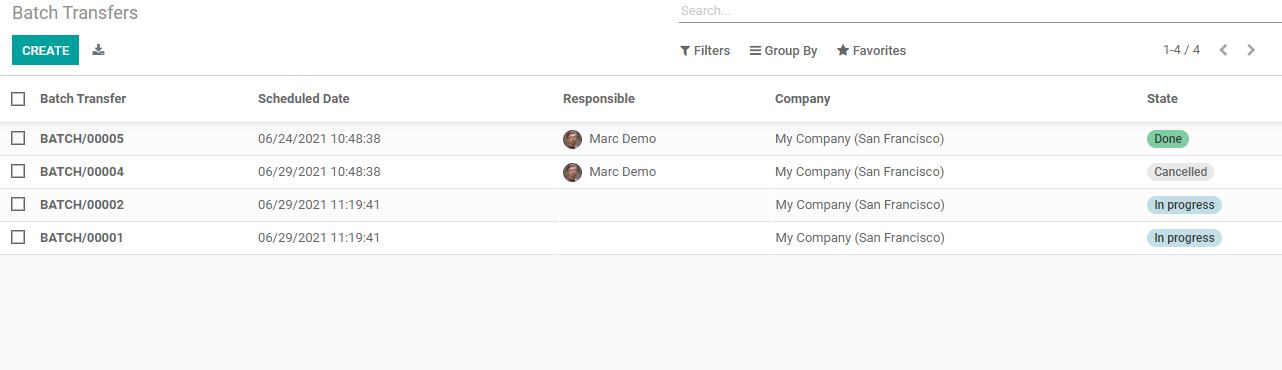Open the Filters dropdown
The image size is (1282, 370).
coord(705,51)
